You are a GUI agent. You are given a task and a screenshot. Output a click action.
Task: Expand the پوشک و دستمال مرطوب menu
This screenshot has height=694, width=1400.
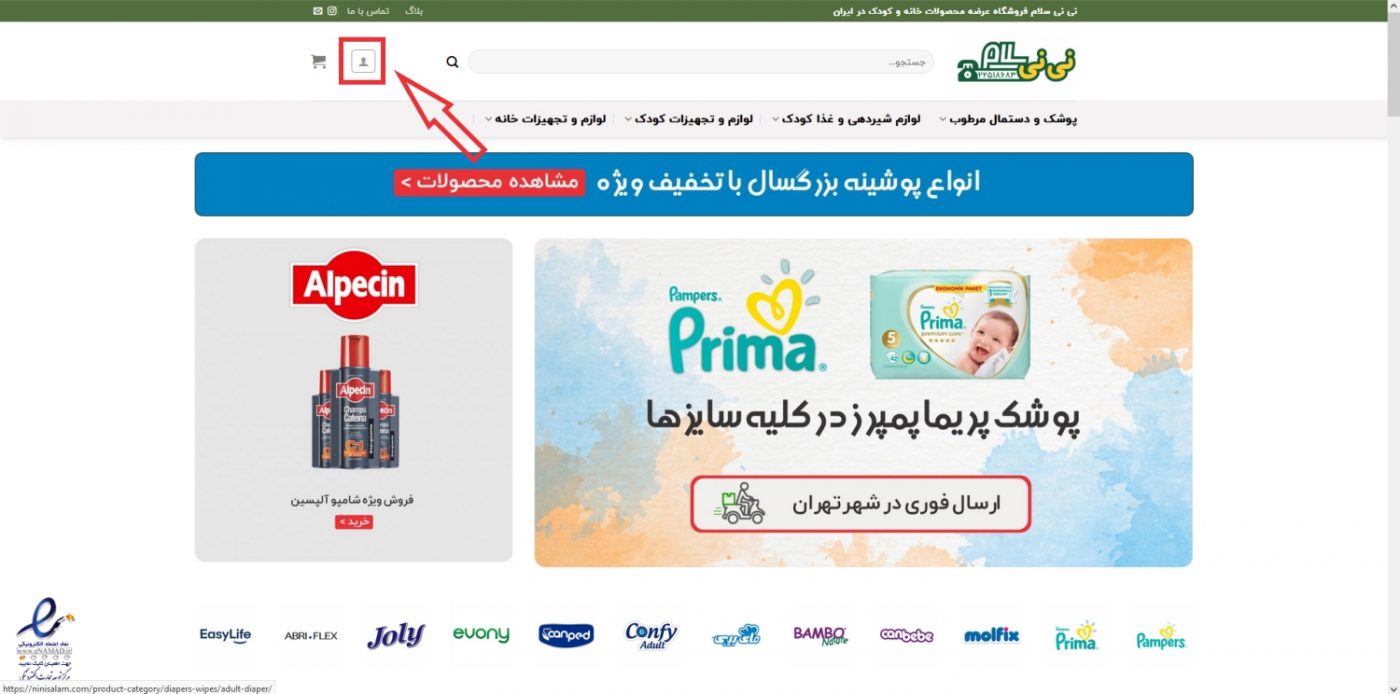tap(1008, 119)
